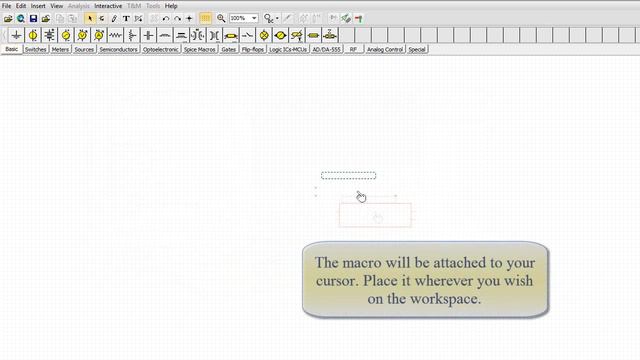Select the lamp crossed-circle component
640x360 pixels.
pyautogui.click(x=264, y=36)
